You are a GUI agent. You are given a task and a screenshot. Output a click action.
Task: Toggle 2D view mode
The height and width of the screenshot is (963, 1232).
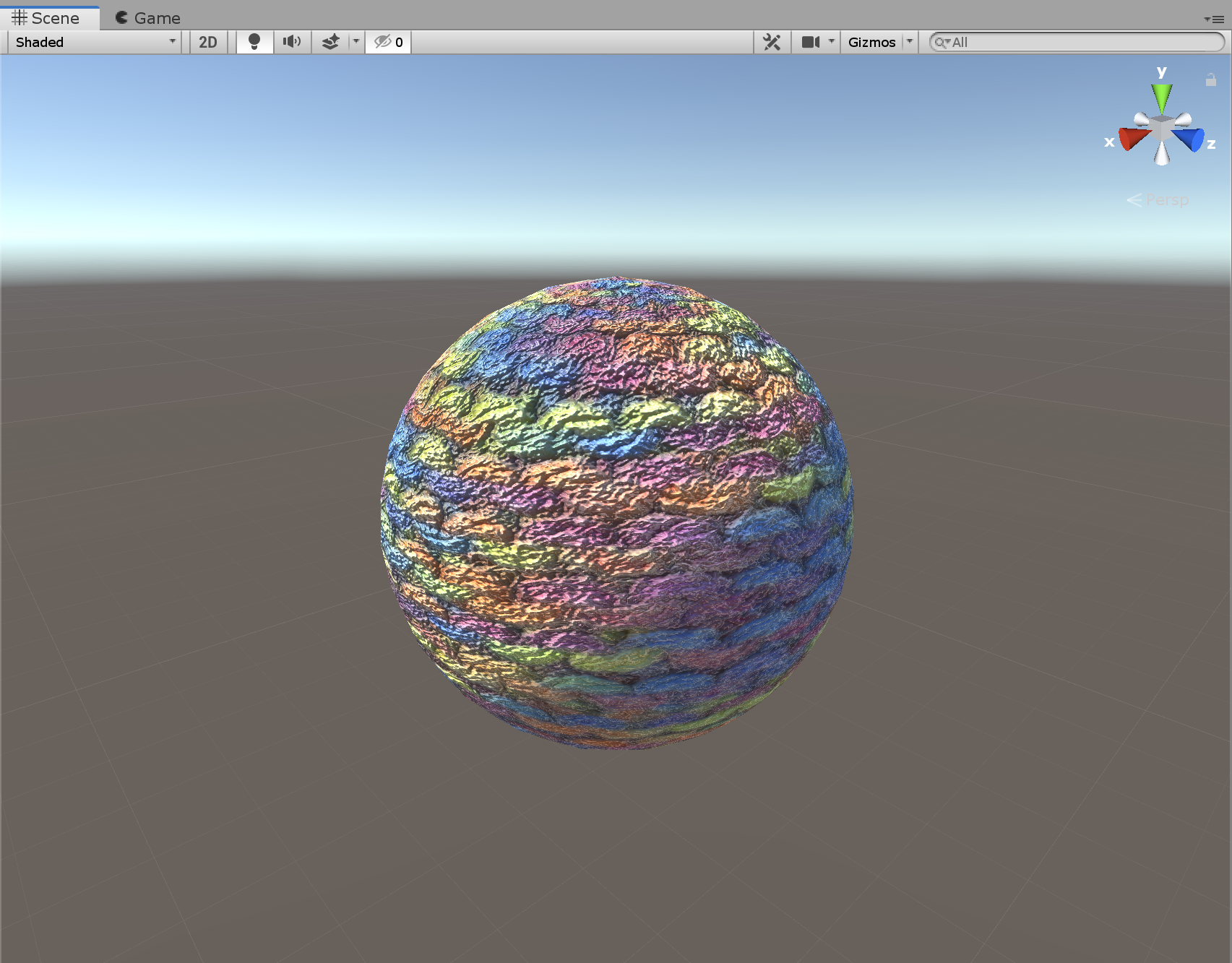tap(207, 41)
